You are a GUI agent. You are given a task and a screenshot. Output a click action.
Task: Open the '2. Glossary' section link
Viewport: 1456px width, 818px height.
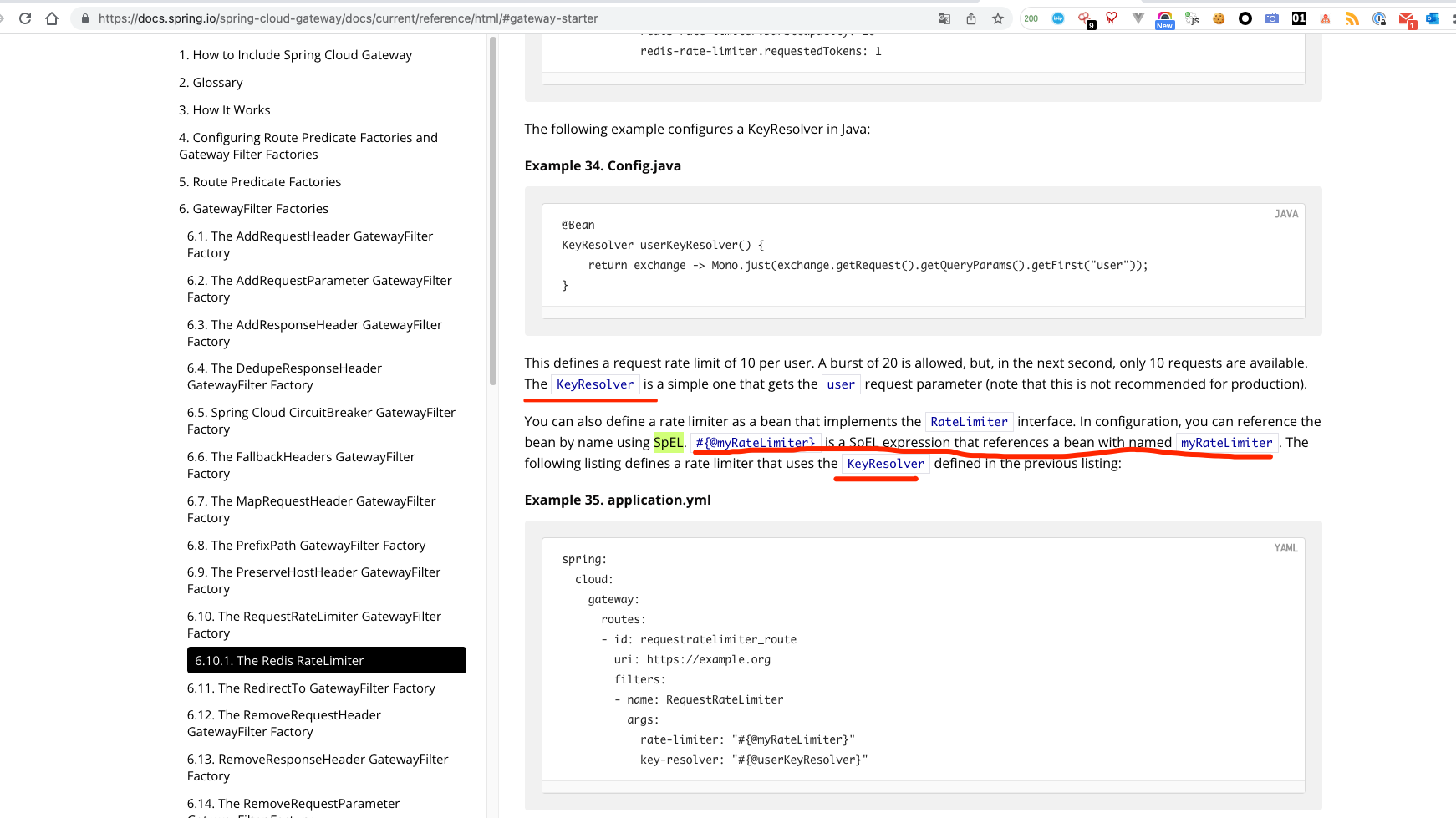[x=211, y=83]
